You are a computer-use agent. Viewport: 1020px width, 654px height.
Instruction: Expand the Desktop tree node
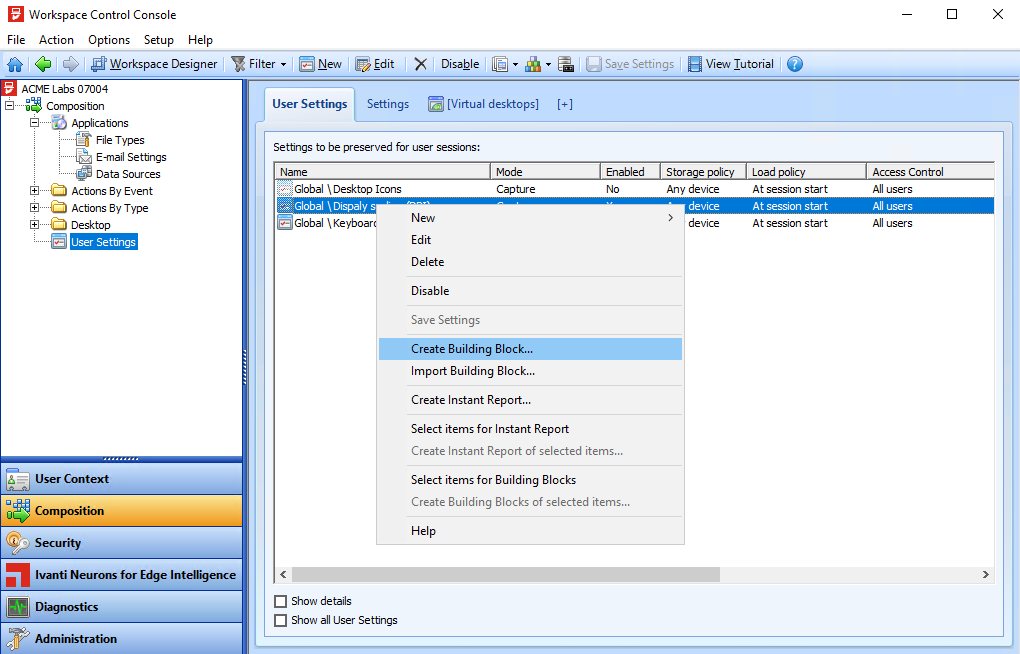point(34,224)
